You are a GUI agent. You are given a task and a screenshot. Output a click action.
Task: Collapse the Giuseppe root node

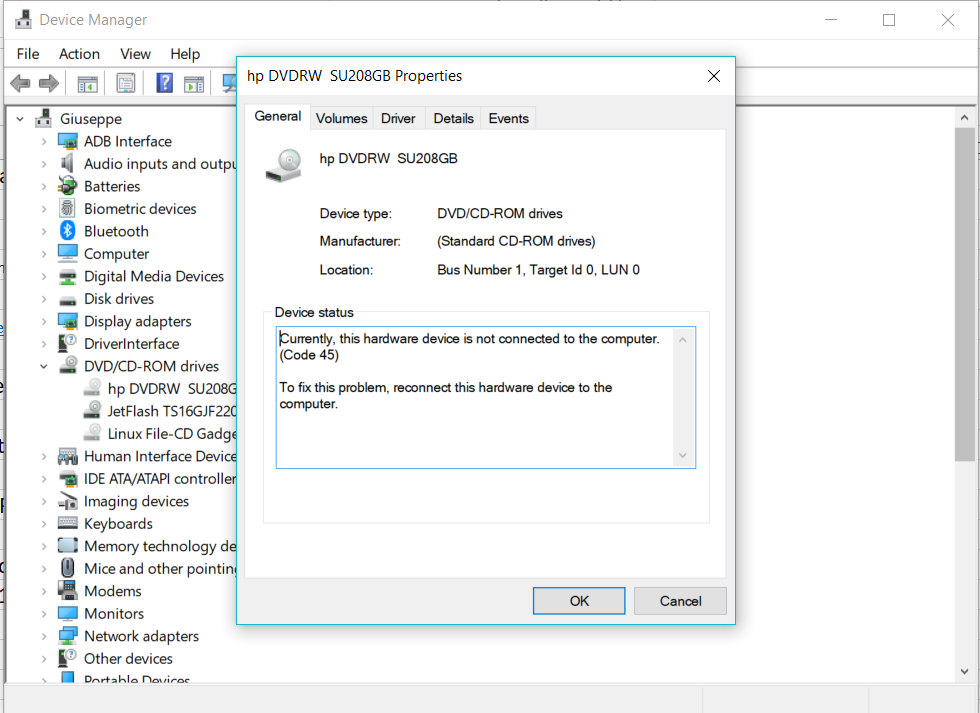[x=20, y=119]
